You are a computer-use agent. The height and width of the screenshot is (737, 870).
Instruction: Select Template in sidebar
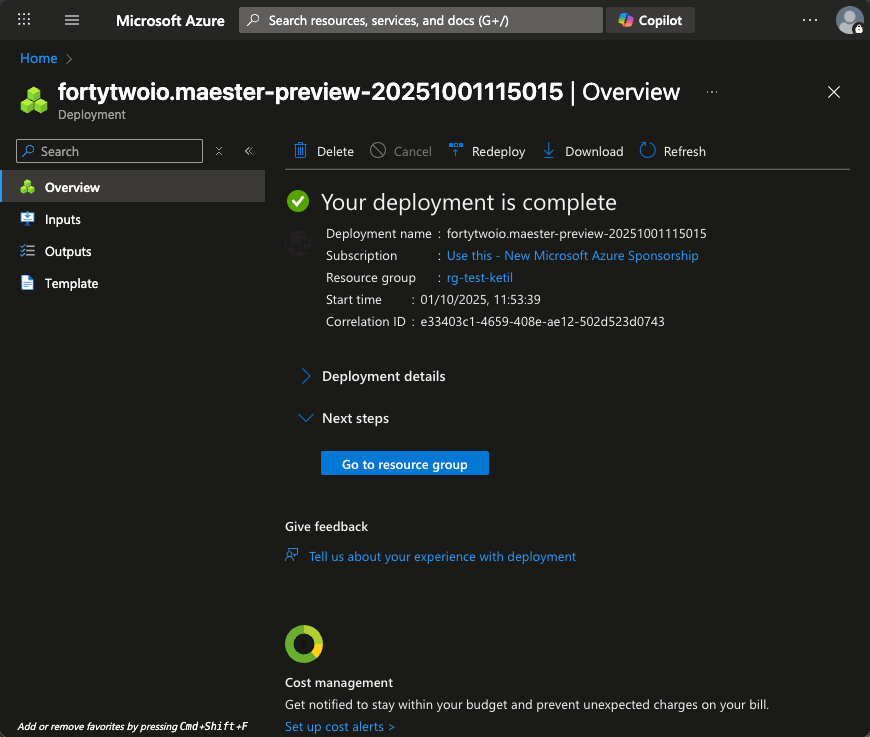(71, 283)
